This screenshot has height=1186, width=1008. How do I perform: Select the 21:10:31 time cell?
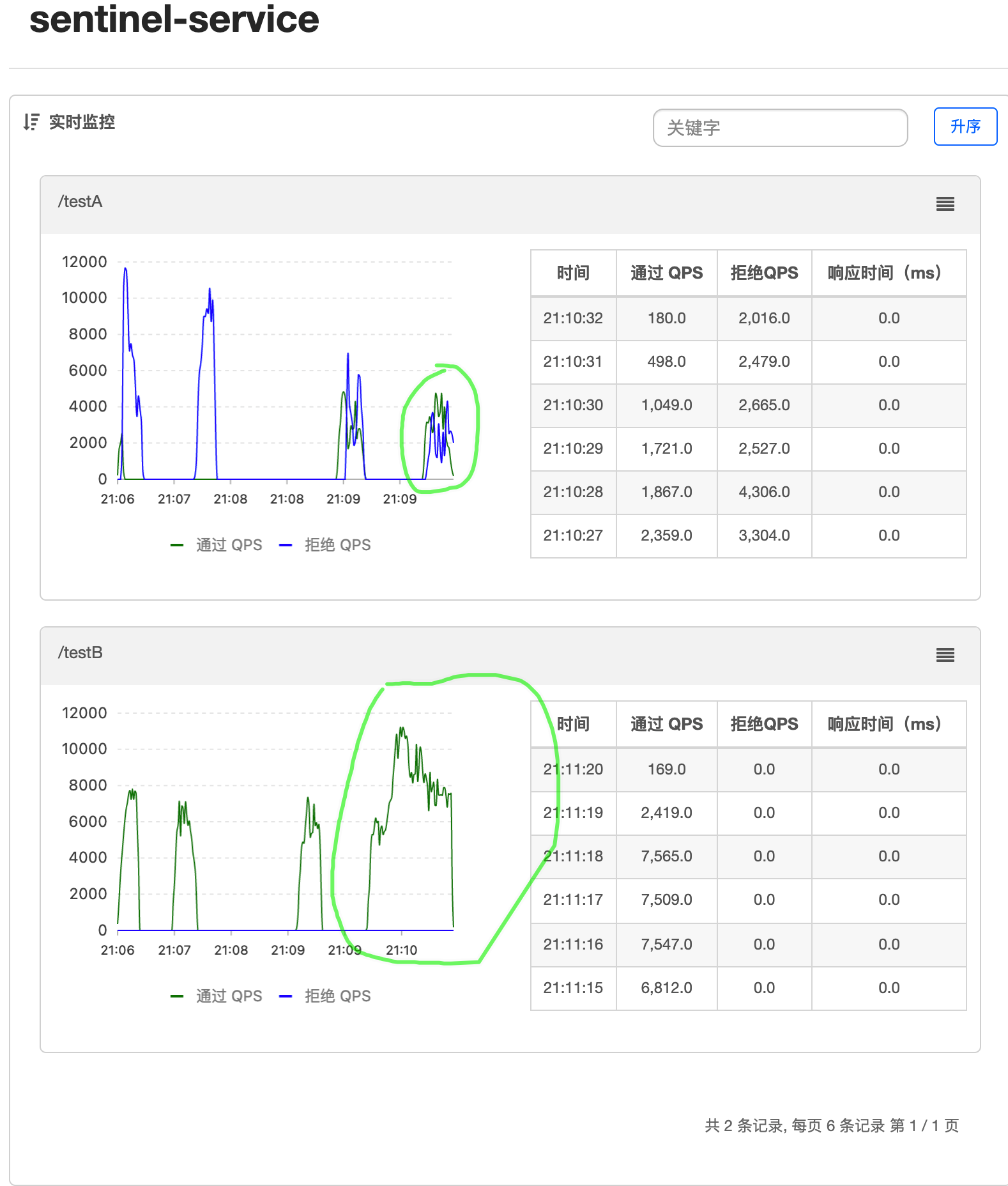click(573, 362)
